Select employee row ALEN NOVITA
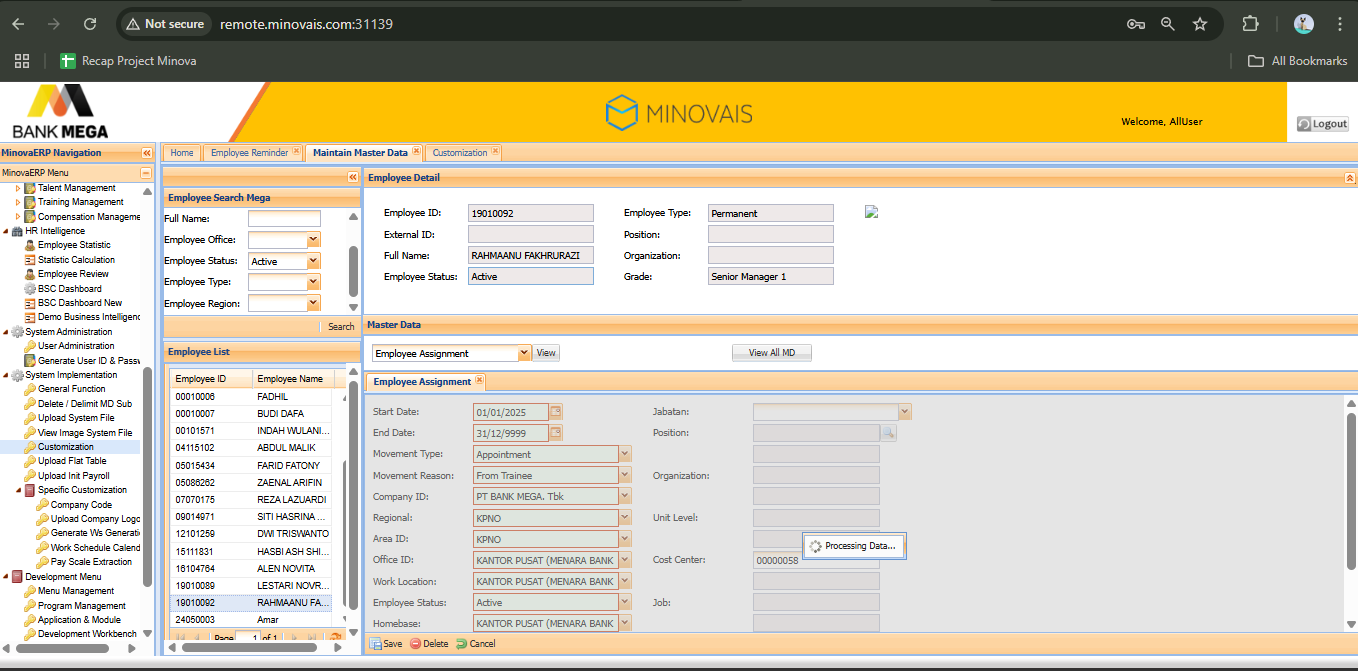Viewport: 1358px width, 671px height. click(x=251, y=568)
